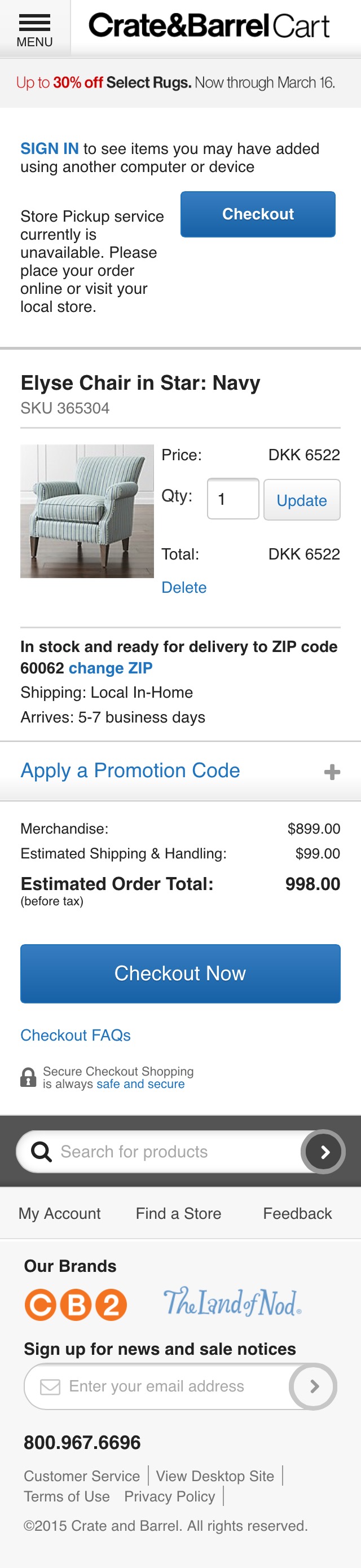Screen dimensions: 361x1568
Task: Click the search submit arrow icon
Action: [323, 1151]
